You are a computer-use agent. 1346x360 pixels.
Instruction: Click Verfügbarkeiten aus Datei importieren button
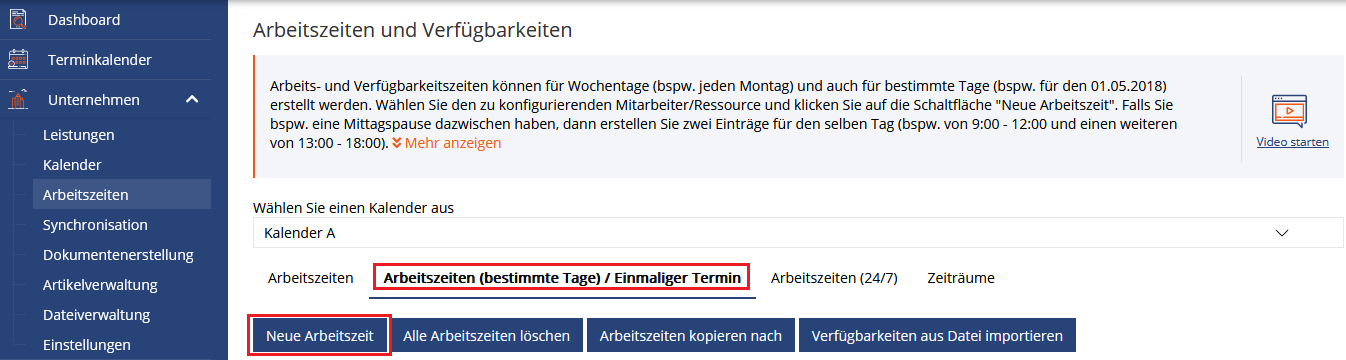937,336
